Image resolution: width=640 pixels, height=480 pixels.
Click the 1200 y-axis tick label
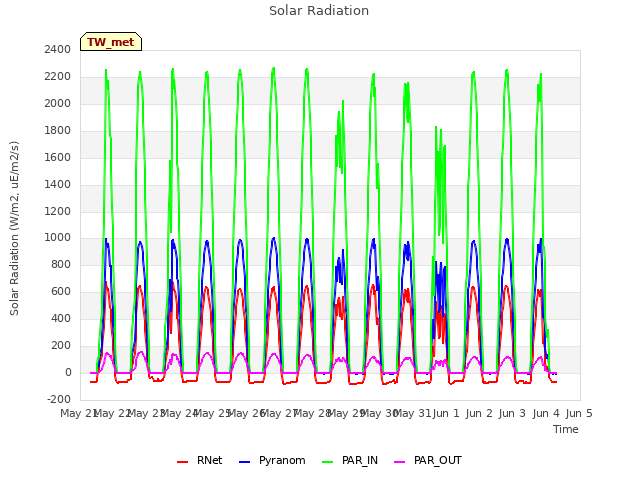click(x=58, y=211)
